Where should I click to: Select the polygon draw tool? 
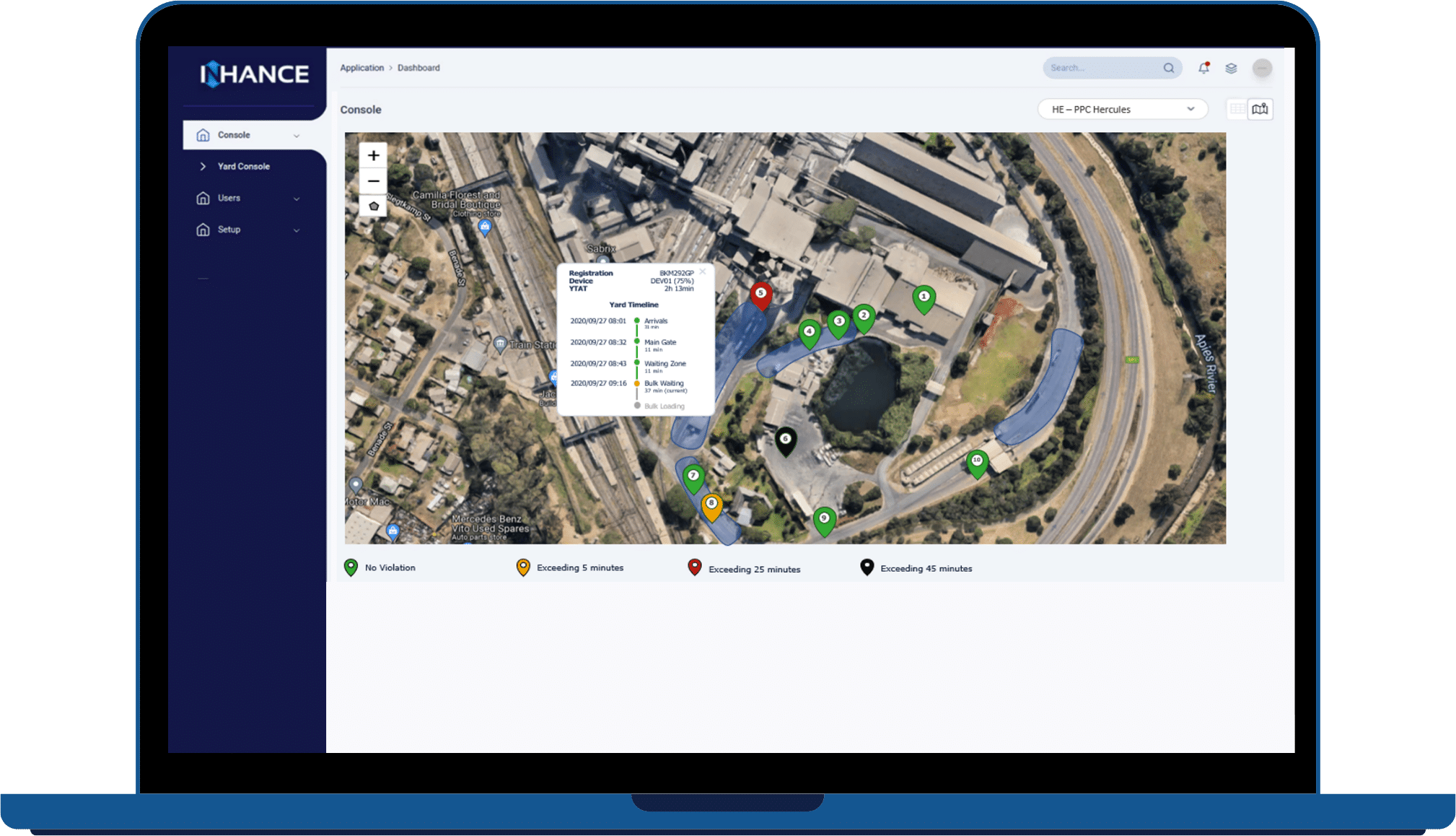(x=373, y=206)
